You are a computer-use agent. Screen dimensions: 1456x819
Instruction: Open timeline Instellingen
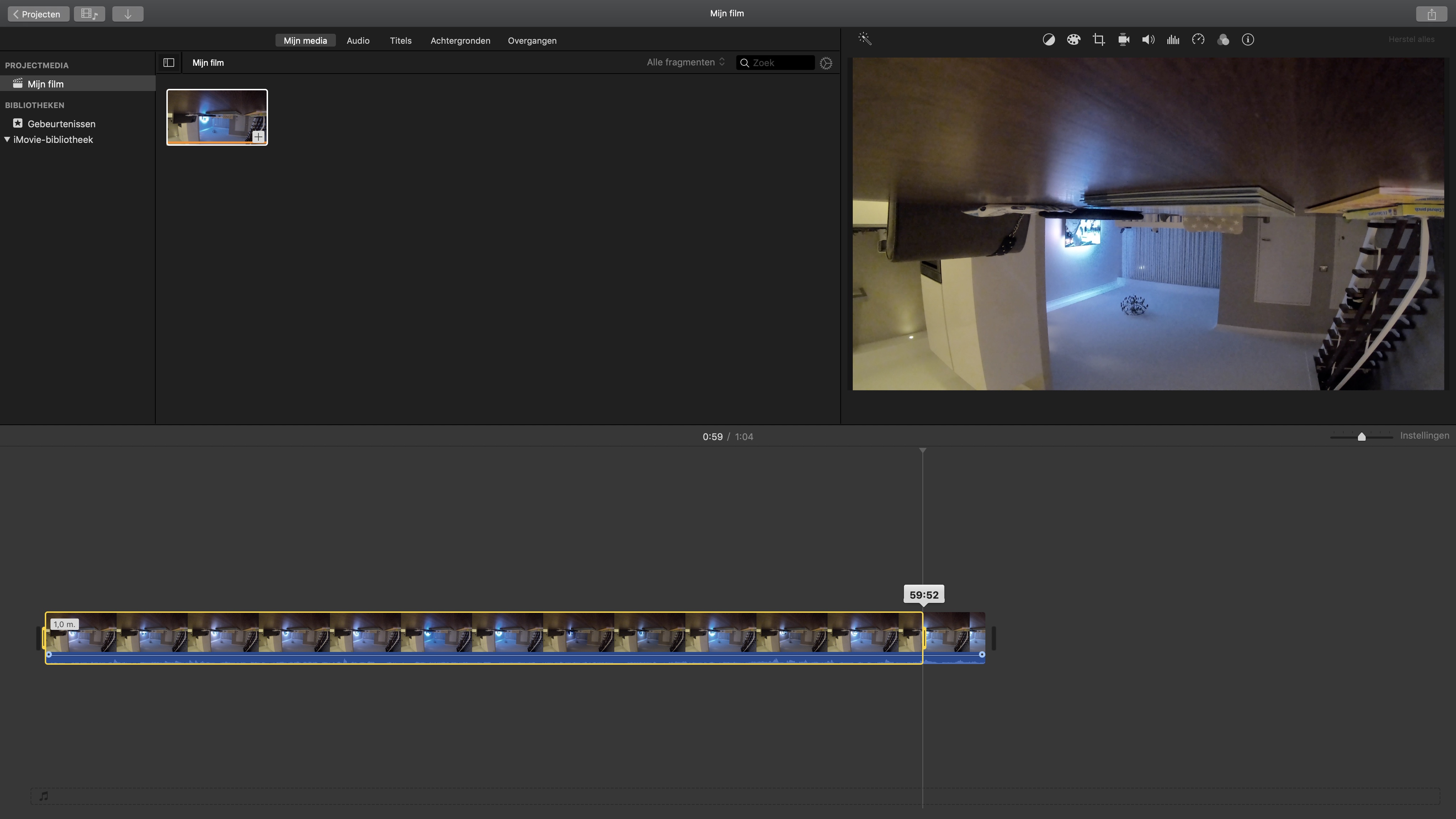coord(1424,436)
